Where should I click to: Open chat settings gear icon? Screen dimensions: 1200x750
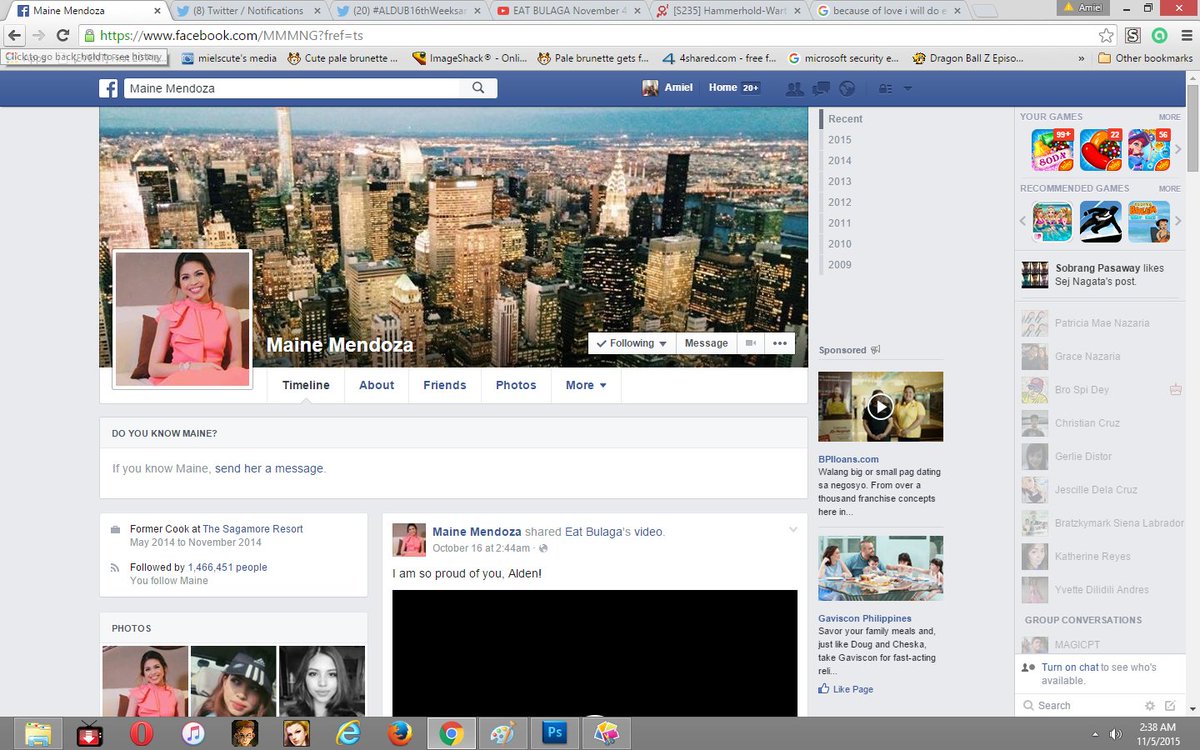1150,705
